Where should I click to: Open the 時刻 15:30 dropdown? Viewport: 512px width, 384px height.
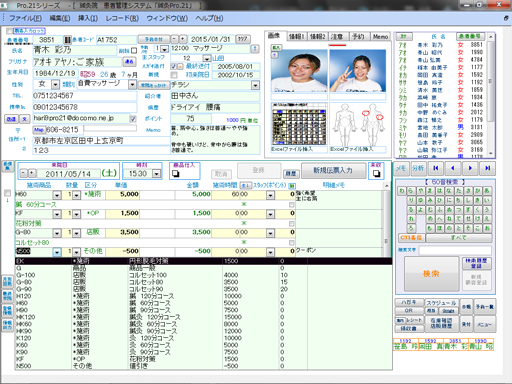[x=156, y=174]
